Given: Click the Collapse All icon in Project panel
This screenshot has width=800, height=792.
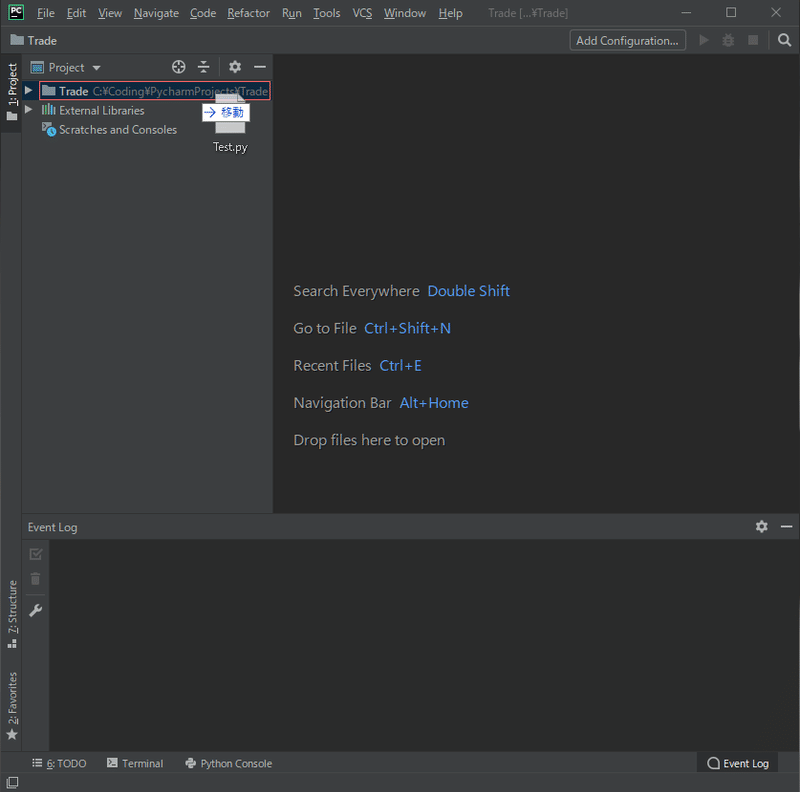Looking at the screenshot, I should pyautogui.click(x=204, y=67).
